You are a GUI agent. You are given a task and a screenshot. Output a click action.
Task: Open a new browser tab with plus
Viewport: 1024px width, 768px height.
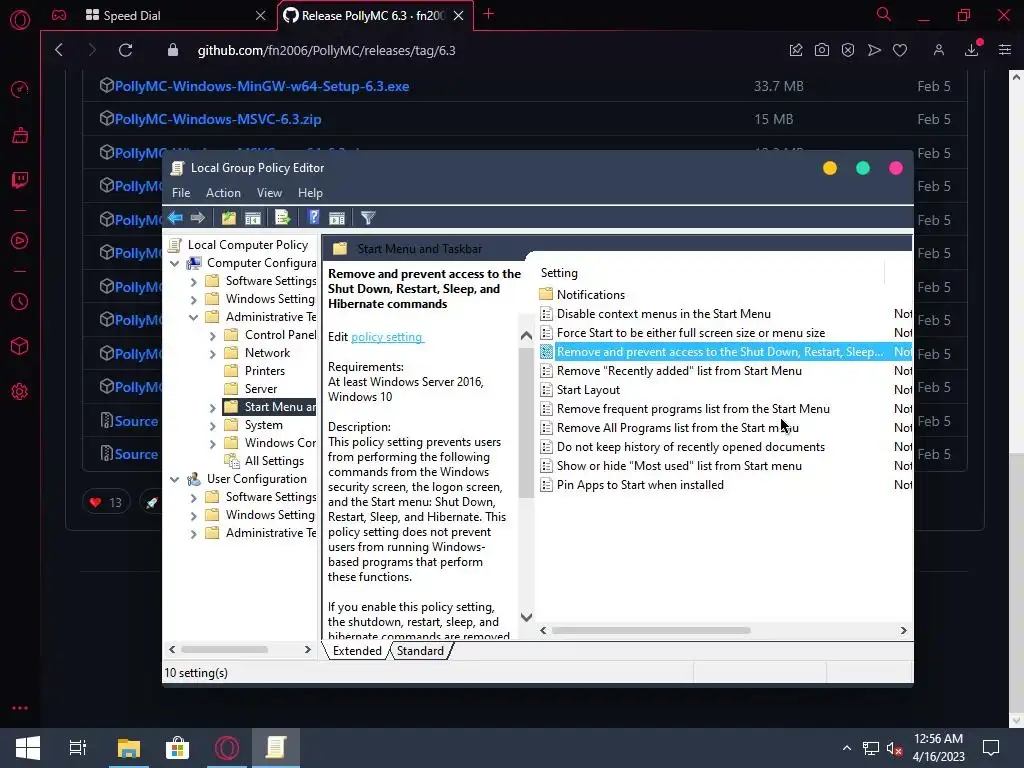(488, 14)
